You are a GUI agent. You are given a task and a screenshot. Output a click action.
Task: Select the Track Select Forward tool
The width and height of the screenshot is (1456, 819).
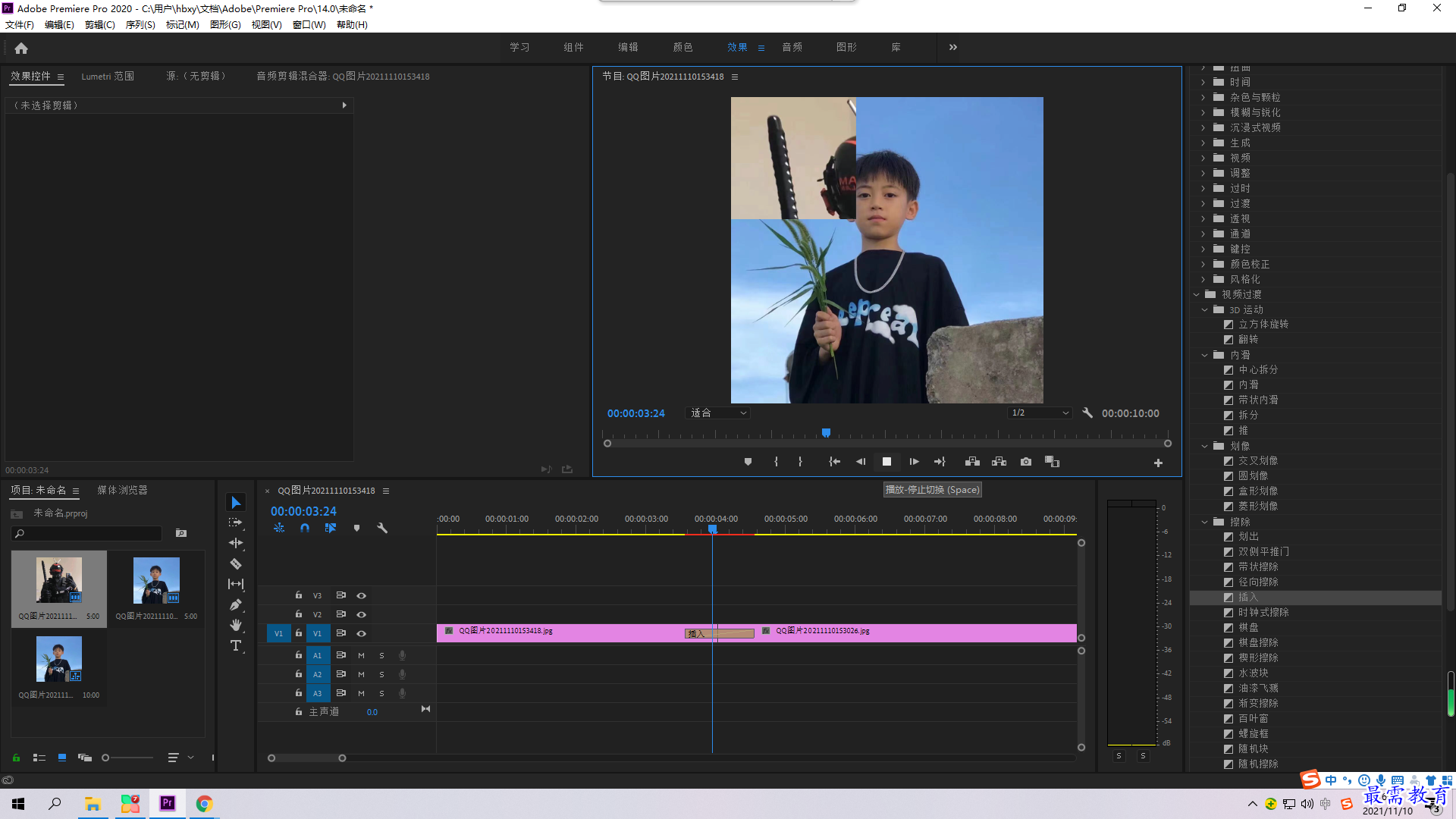(236, 522)
